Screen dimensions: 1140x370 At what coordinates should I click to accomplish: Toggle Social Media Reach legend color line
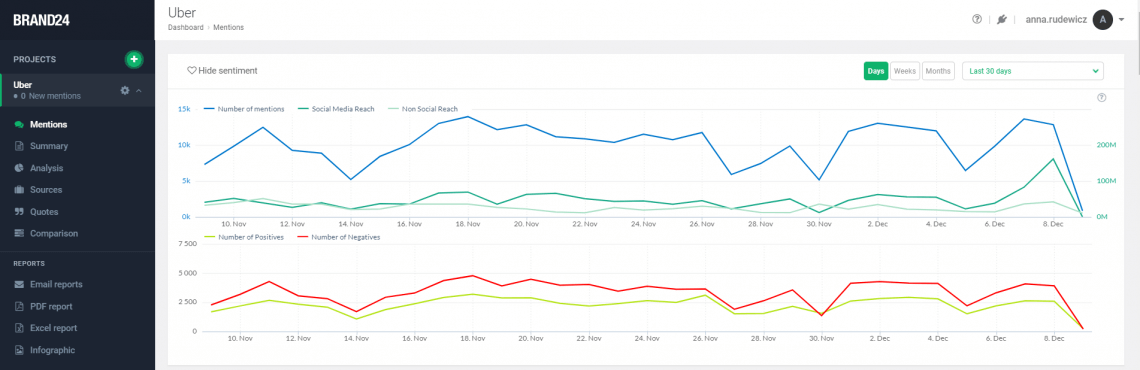(305, 109)
